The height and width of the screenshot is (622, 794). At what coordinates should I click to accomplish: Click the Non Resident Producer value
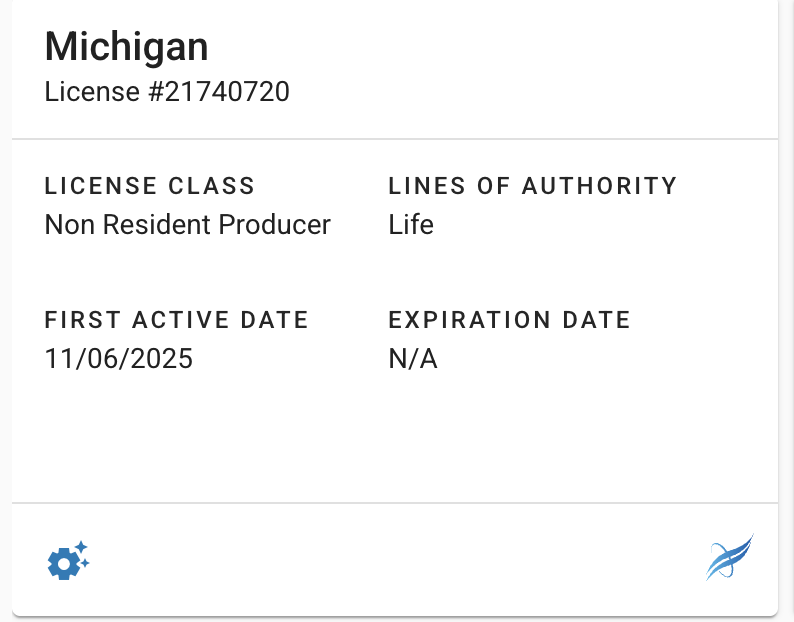187,225
